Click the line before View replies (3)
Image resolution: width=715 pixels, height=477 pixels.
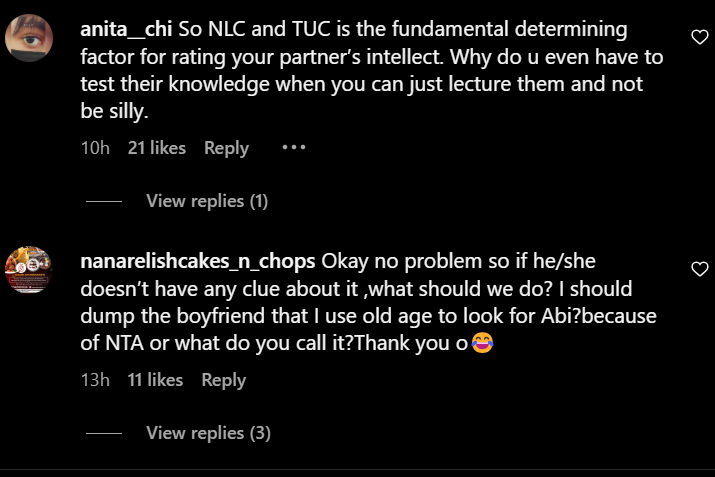(104, 433)
